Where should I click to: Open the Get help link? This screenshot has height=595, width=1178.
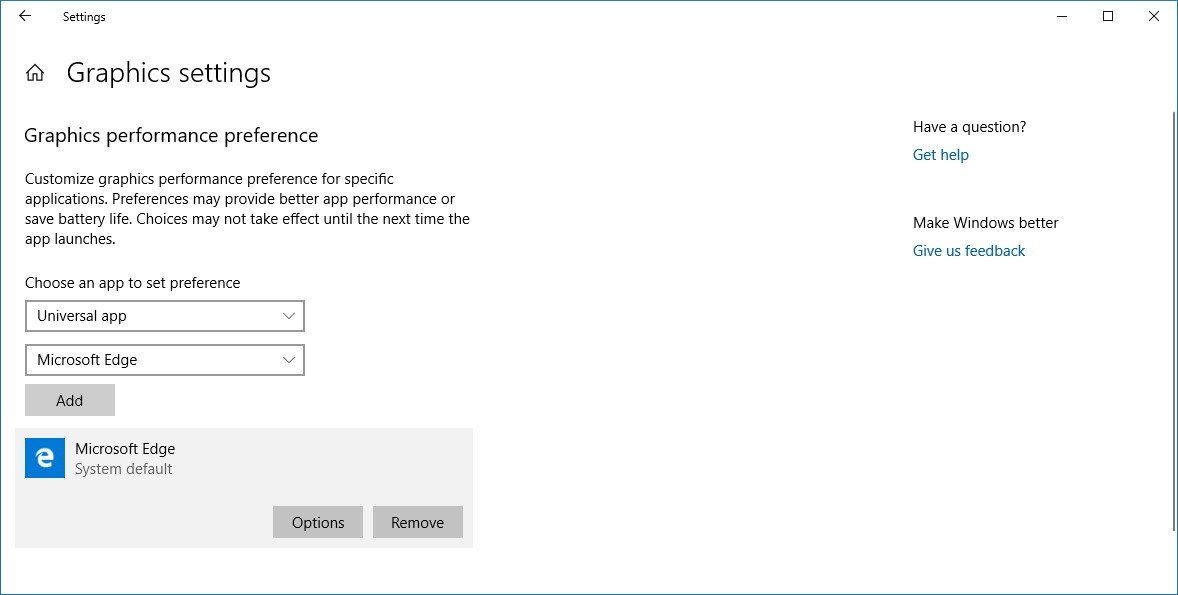[x=940, y=154]
